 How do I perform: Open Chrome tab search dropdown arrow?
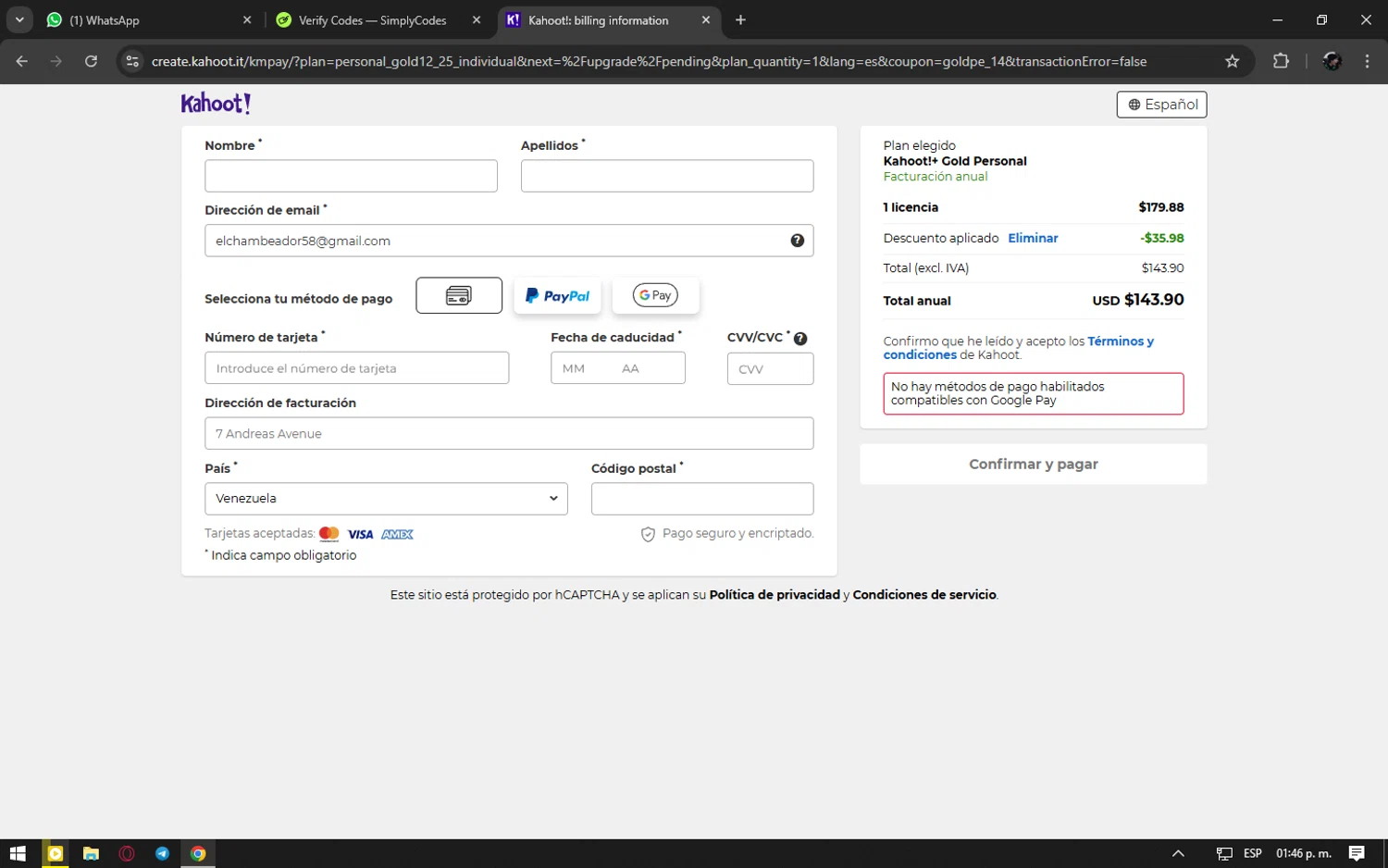pos(19,19)
